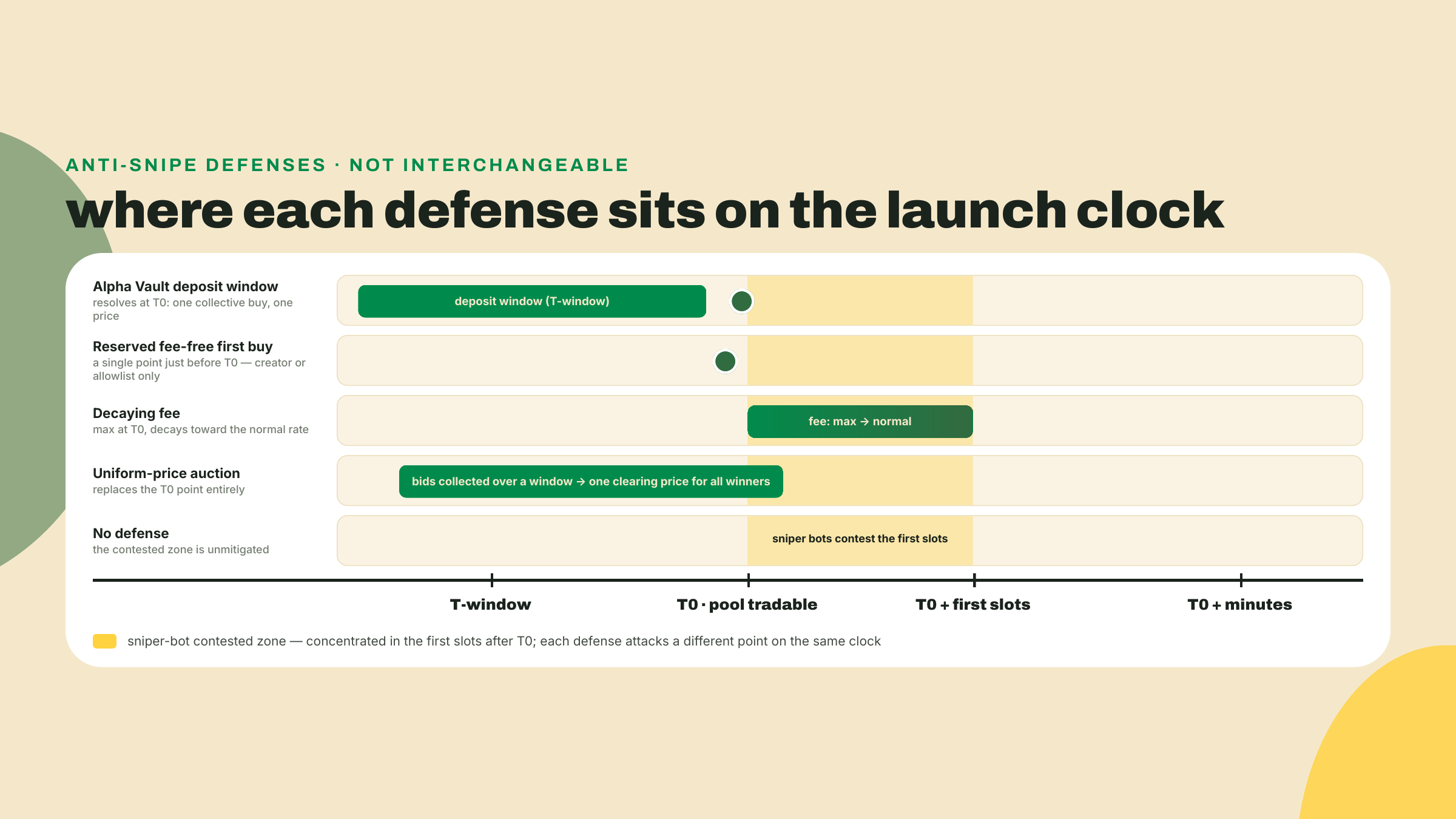Viewport: 1456px width, 819px height.
Task: Click 'max at T0, decays toward the normal rate'
Action: pos(201,430)
